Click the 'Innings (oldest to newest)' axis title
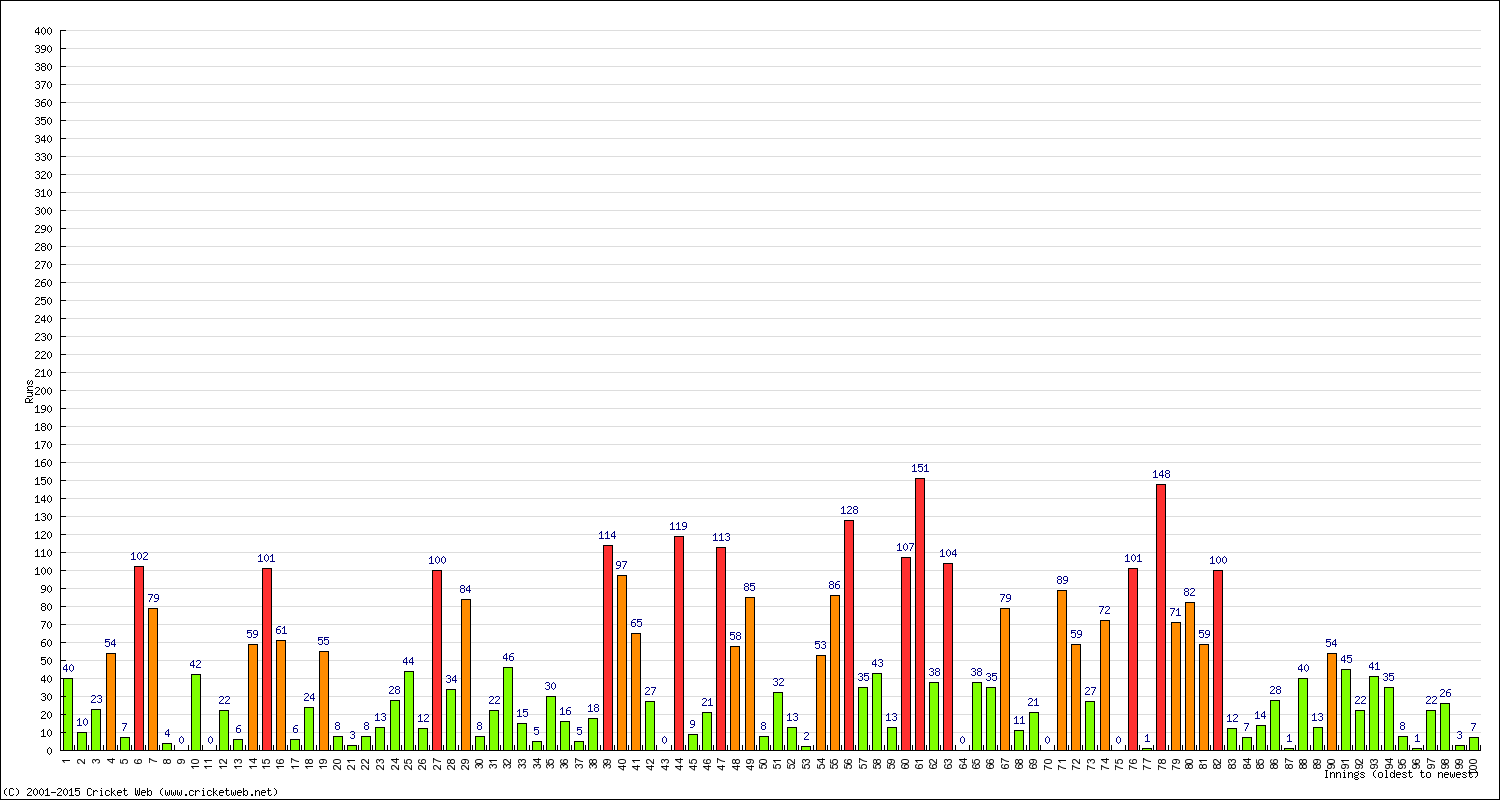1500x800 pixels. tap(1401, 774)
